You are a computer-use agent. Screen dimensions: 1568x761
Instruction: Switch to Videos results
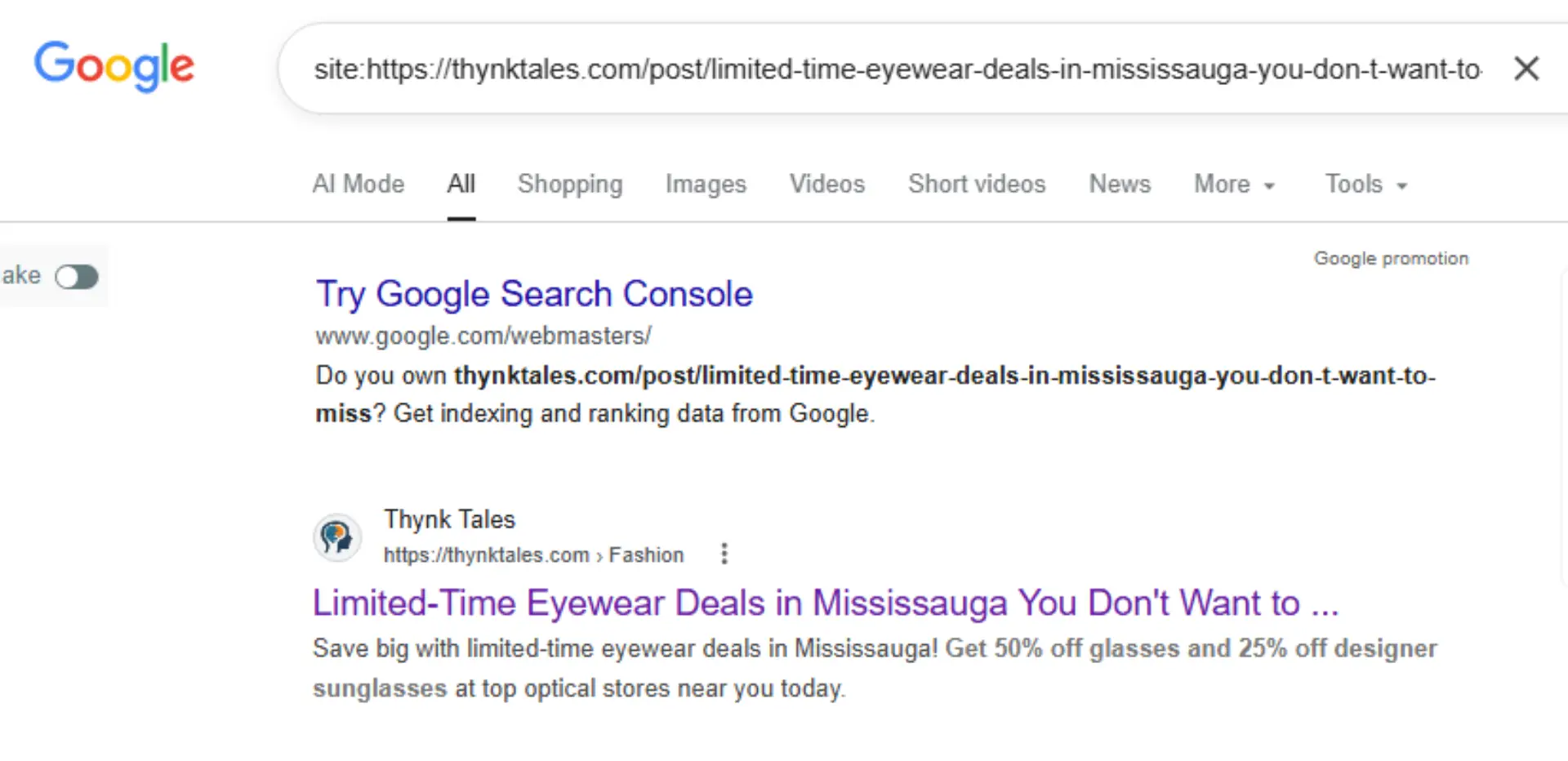(827, 185)
